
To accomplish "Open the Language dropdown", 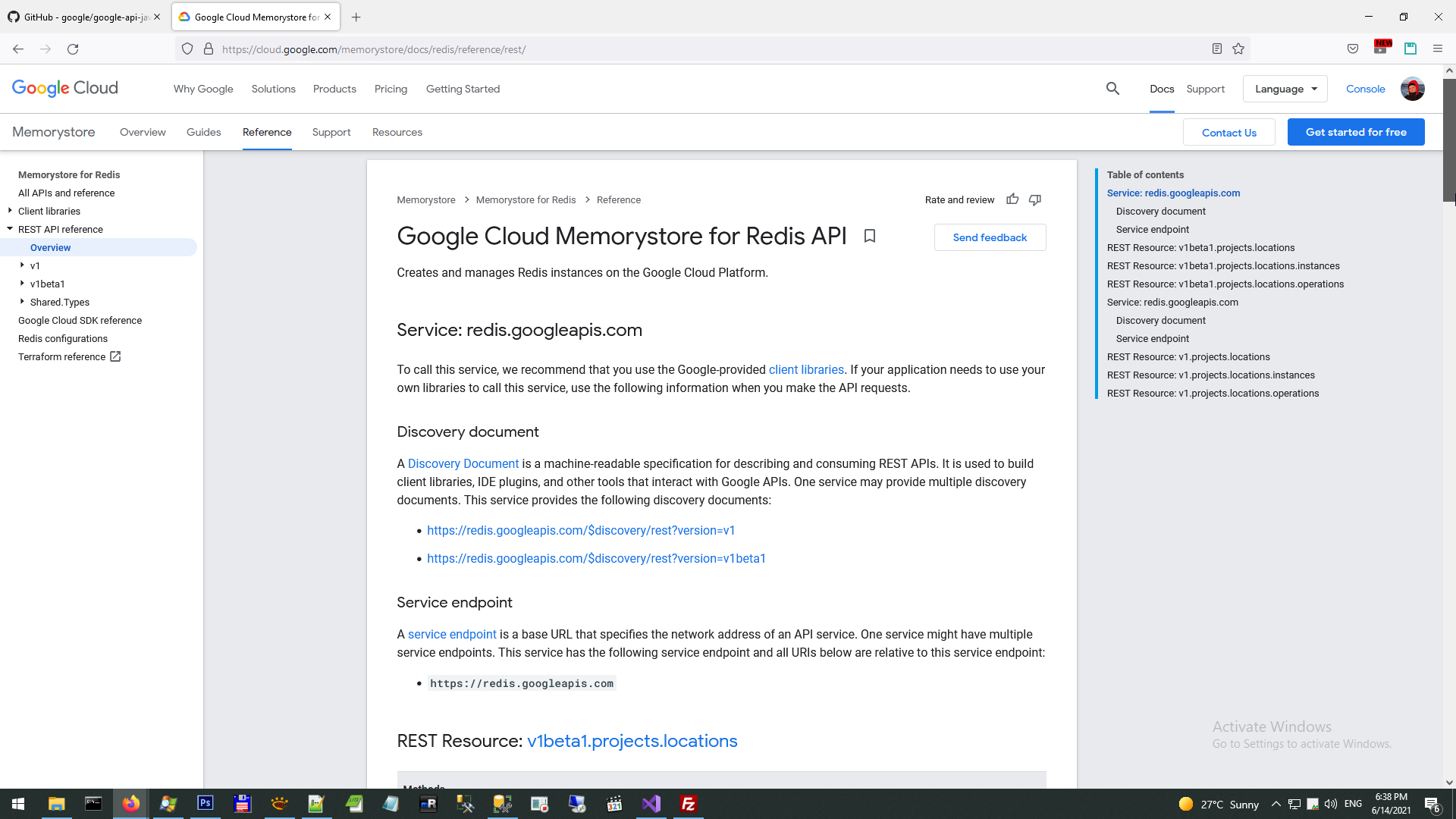I will click(1285, 89).
